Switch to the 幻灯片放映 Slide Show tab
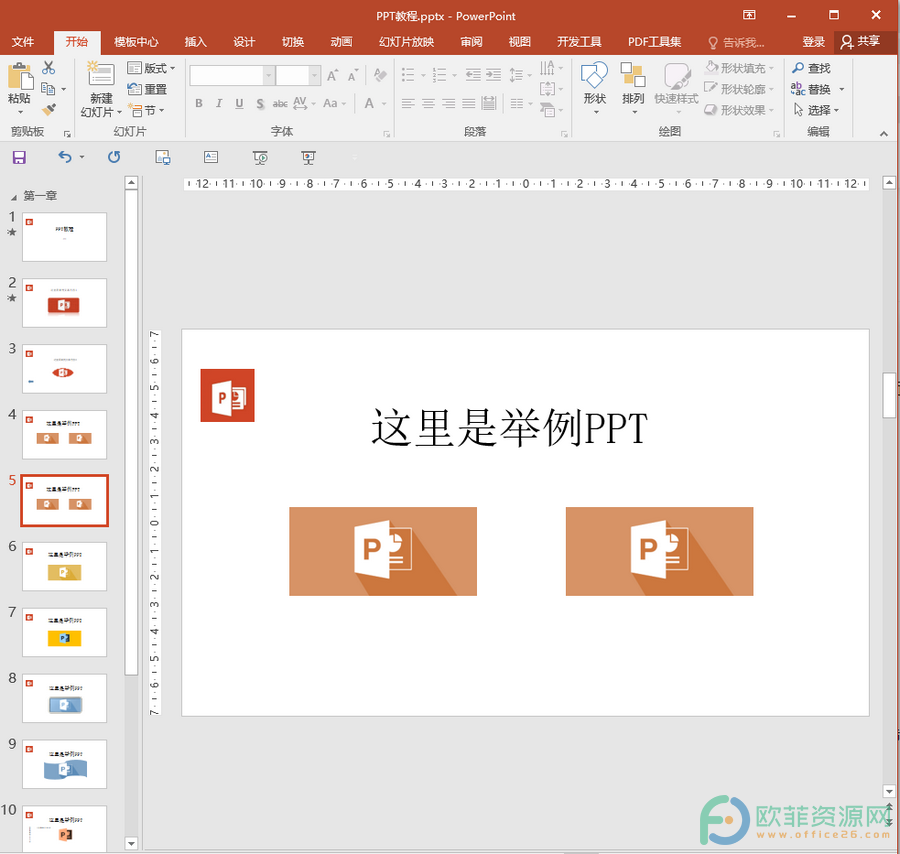The image size is (900, 854). click(x=406, y=42)
